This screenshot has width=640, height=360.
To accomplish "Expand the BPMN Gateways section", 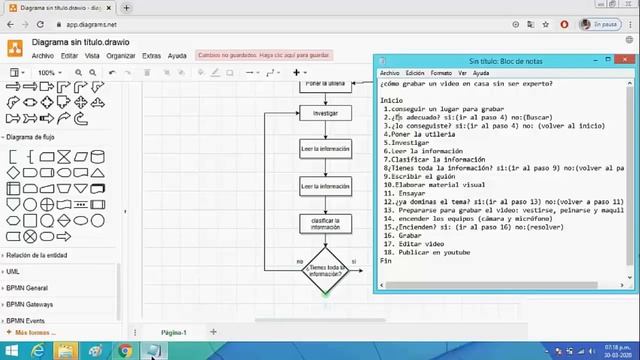I will (28, 304).
